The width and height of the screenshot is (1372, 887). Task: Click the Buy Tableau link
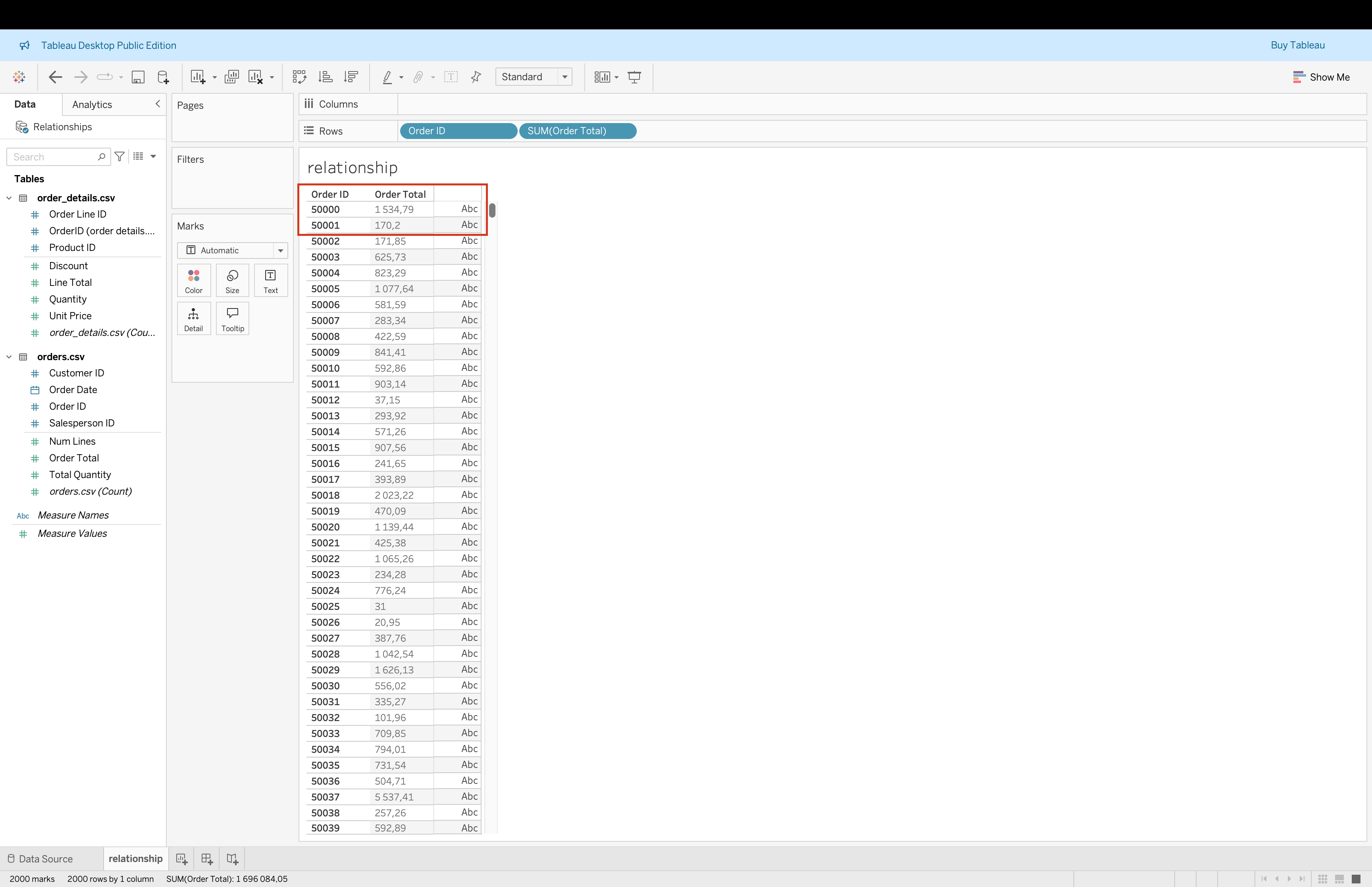tap(1297, 45)
